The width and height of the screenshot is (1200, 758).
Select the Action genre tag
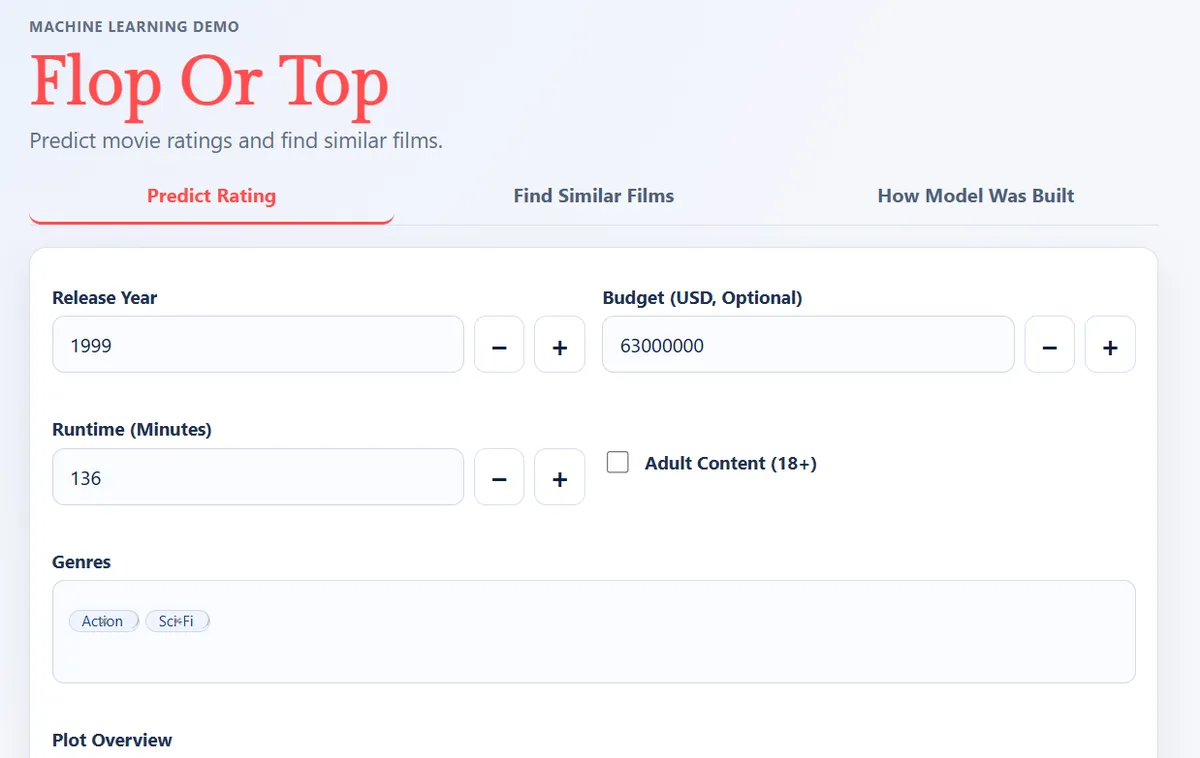(x=103, y=621)
